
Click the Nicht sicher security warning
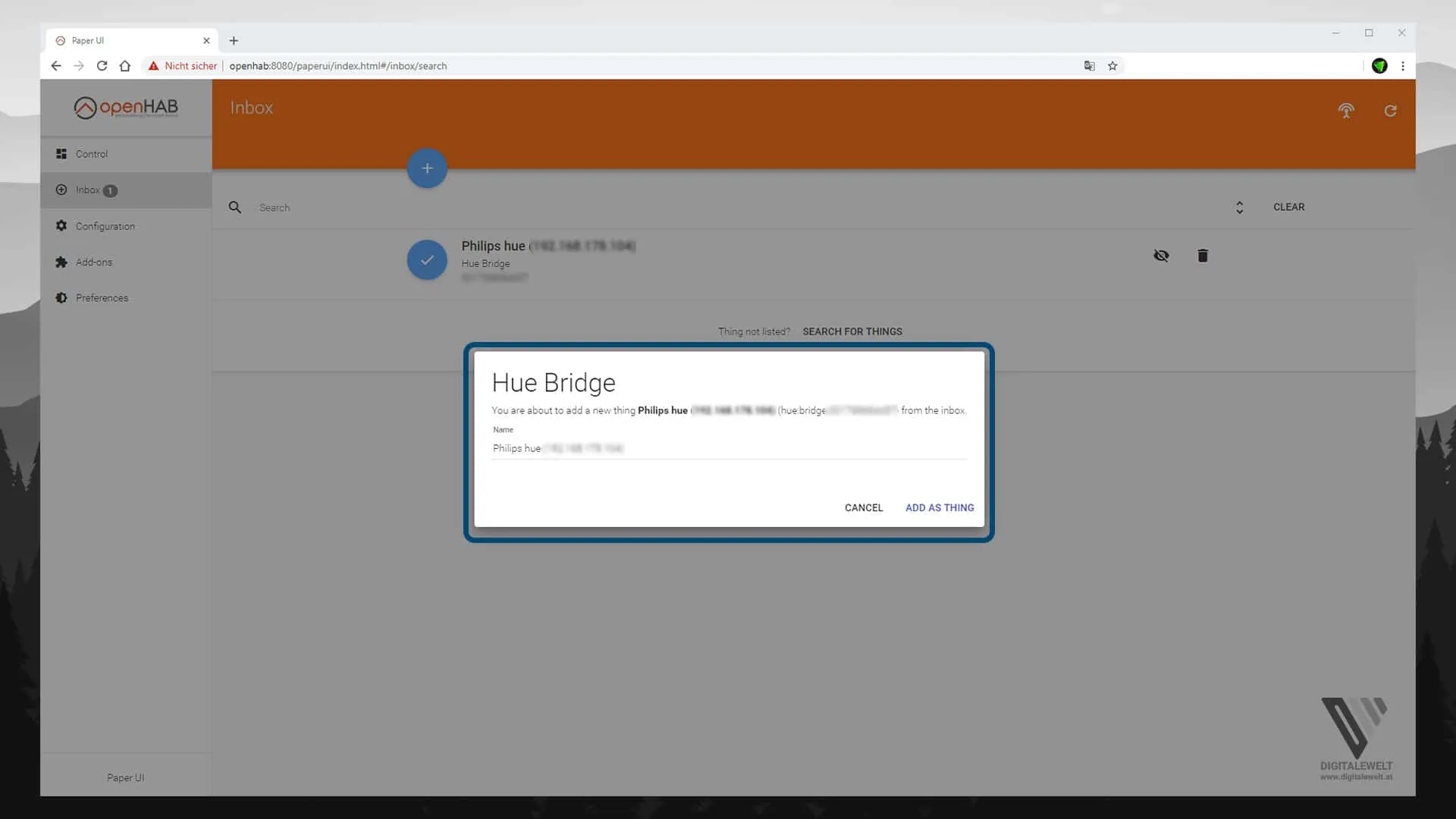[x=183, y=66]
